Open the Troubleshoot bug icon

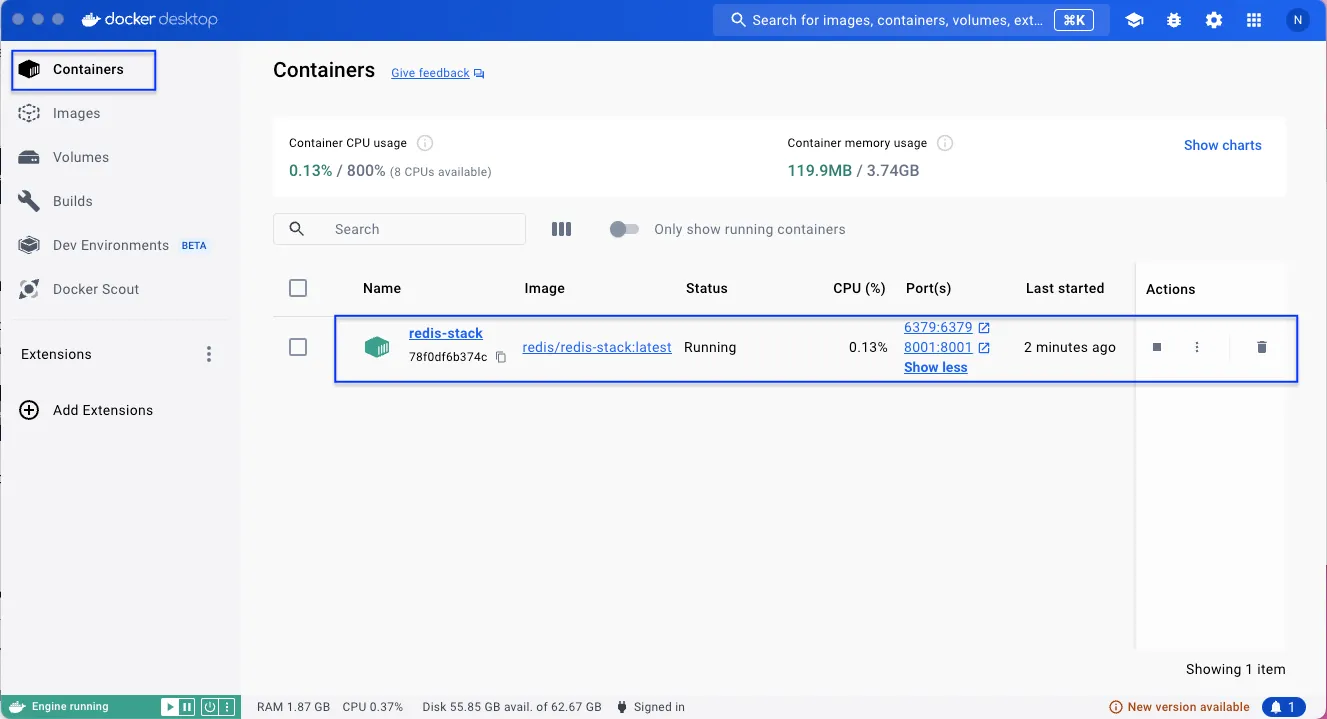tap(1174, 20)
